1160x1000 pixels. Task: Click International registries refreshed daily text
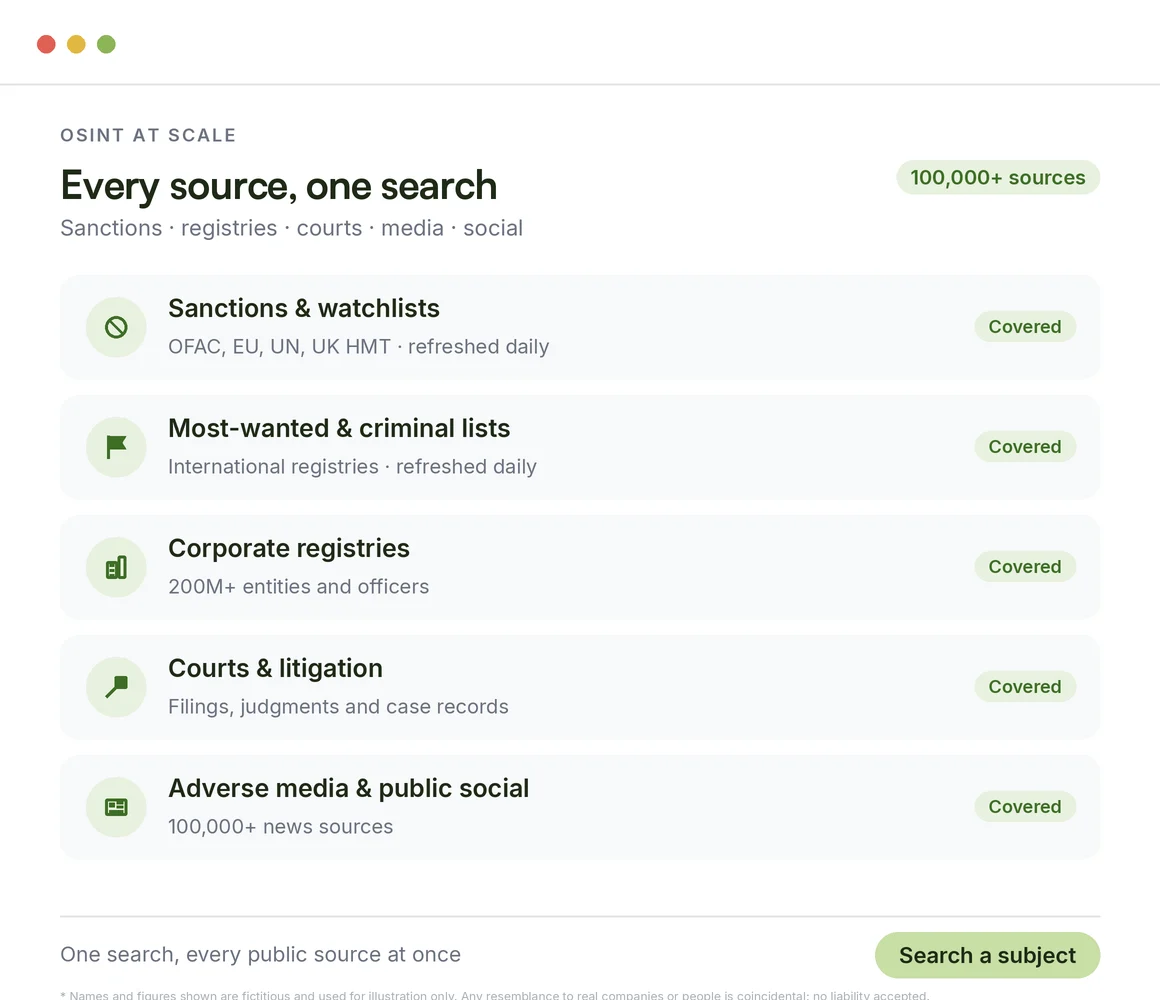point(352,467)
